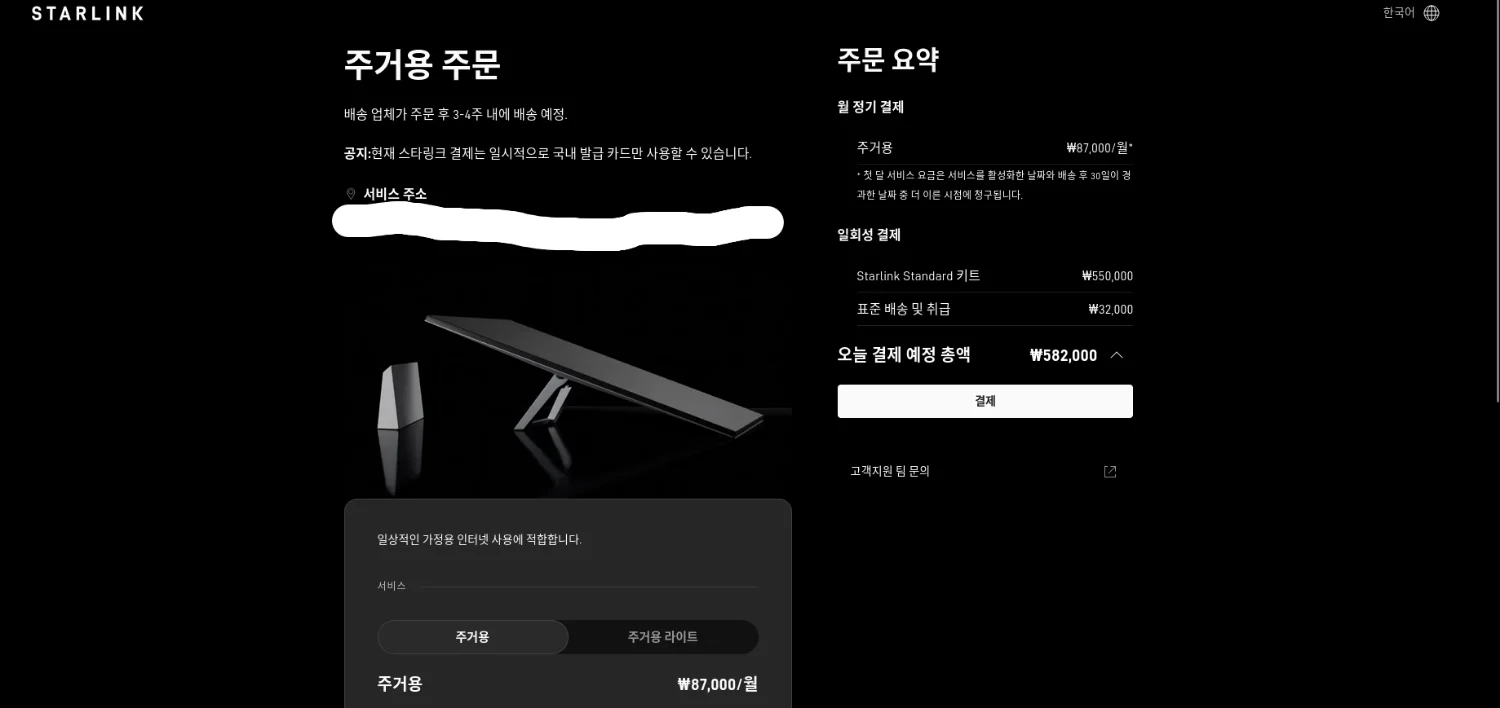Click the 주거용 ₩87,000/월 plan row in the card
Viewport: 1500px width, 708px height.
coord(567,684)
